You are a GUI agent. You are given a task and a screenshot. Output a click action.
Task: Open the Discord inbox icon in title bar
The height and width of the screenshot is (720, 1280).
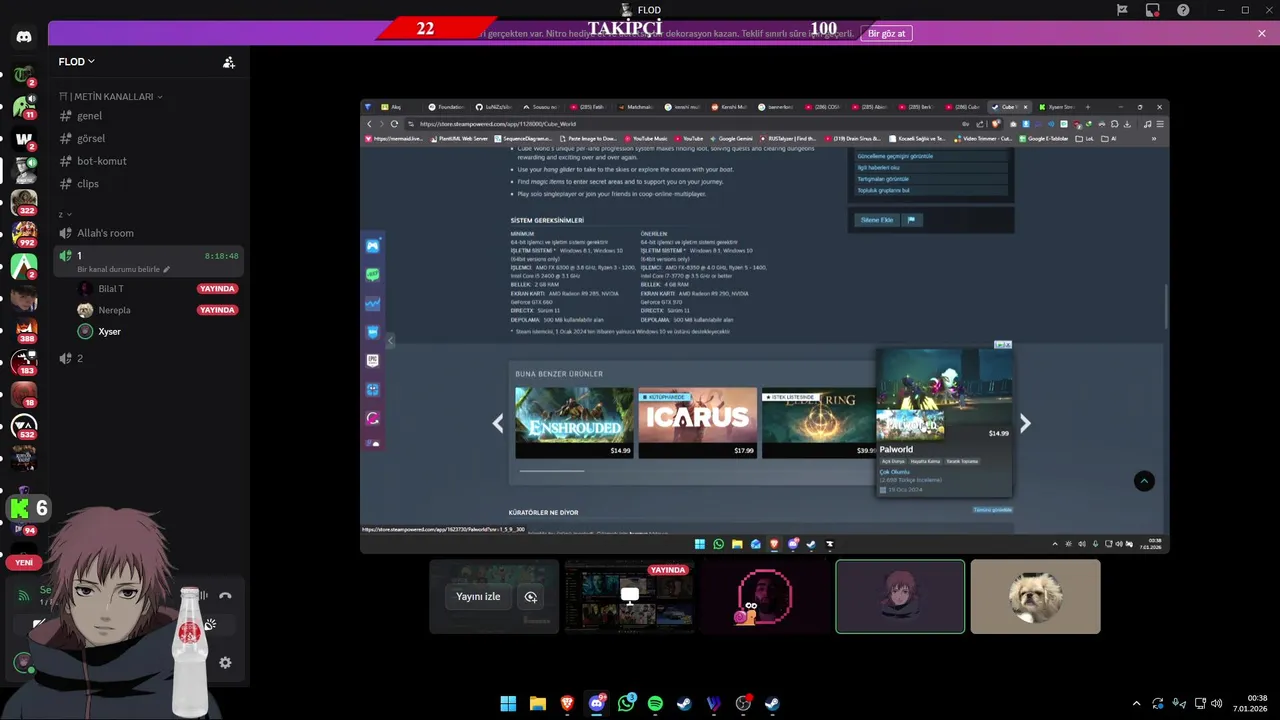click(1153, 10)
